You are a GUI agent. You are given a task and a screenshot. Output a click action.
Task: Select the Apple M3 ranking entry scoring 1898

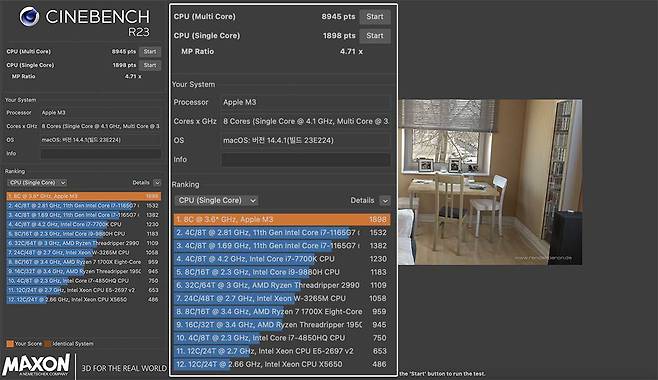(282, 219)
